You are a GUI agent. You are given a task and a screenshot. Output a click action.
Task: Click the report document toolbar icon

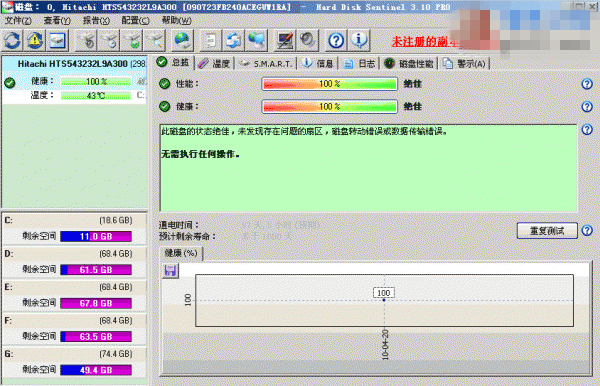click(211, 40)
